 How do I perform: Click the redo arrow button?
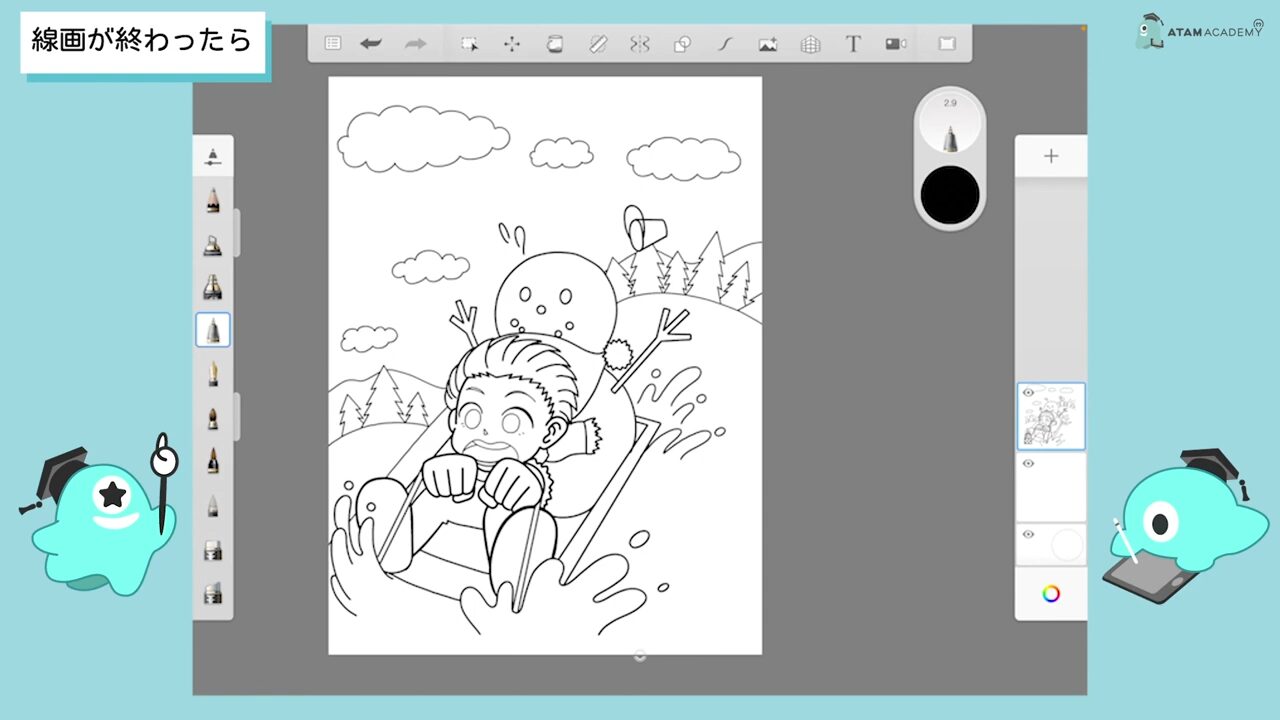(415, 44)
